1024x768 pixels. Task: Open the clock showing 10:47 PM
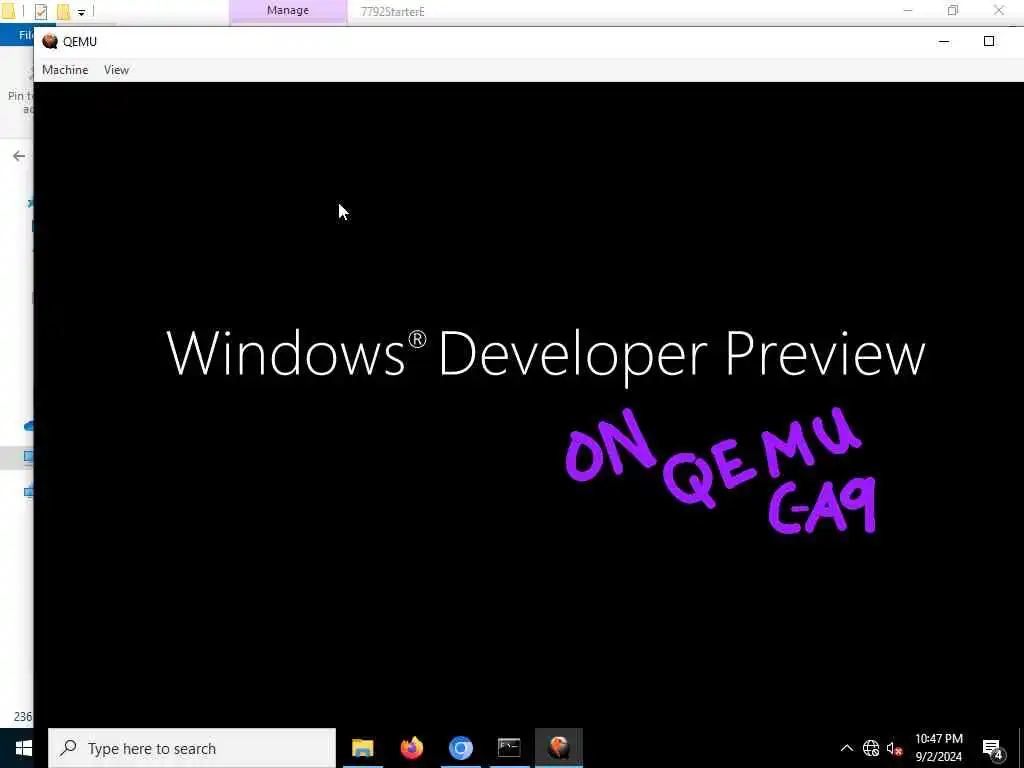(938, 748)
